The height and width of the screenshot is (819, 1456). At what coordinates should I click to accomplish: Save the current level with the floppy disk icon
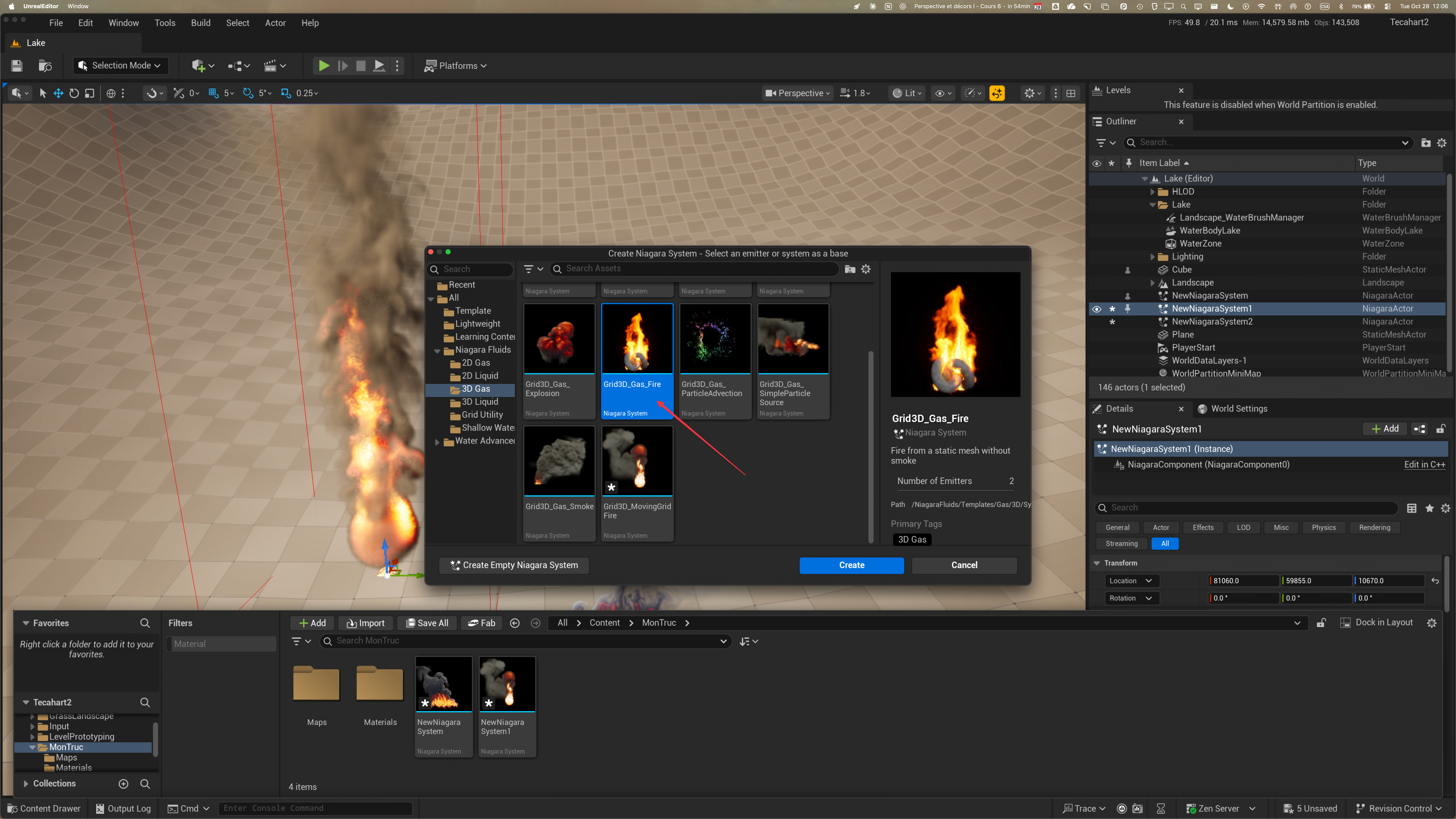17,66
